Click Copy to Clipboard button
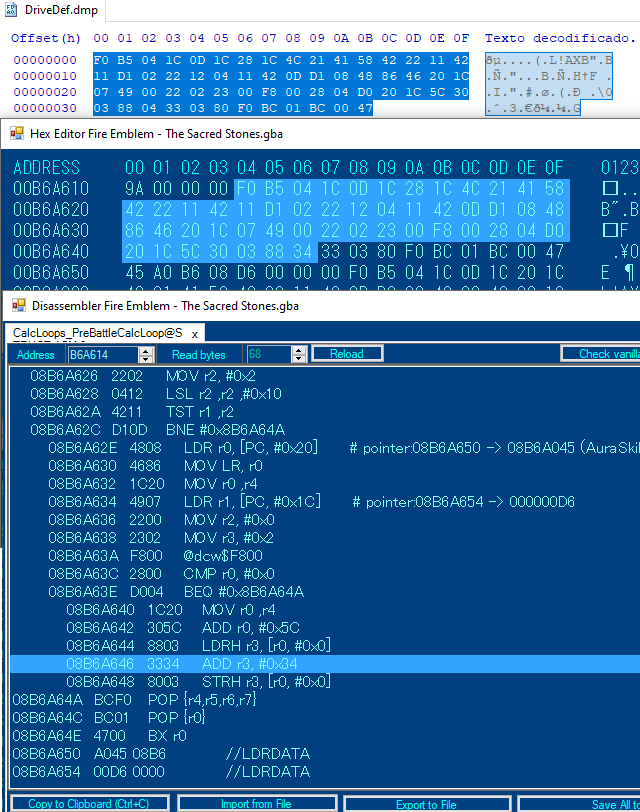640x812 pixels. point(88,804)
